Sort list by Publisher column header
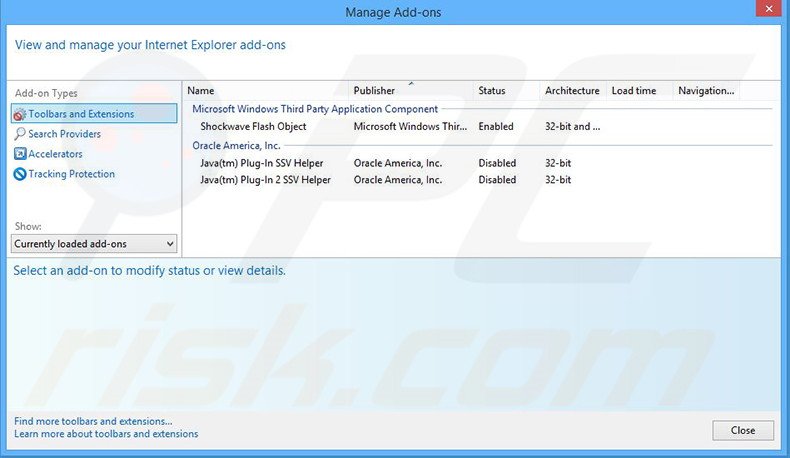 tap(411, 91)
